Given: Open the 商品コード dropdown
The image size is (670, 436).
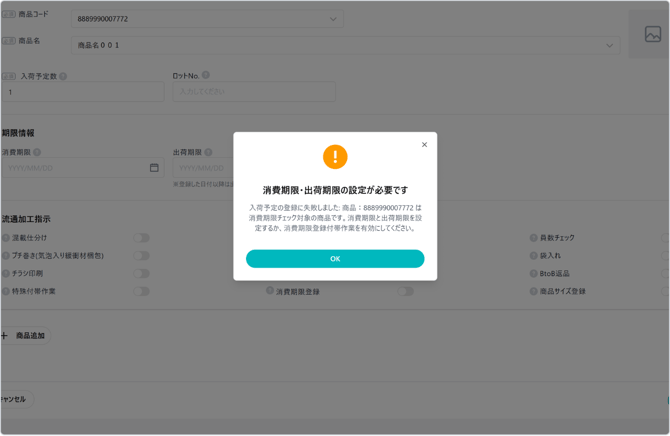Looking at the screenshot, I should click(333, 19).
